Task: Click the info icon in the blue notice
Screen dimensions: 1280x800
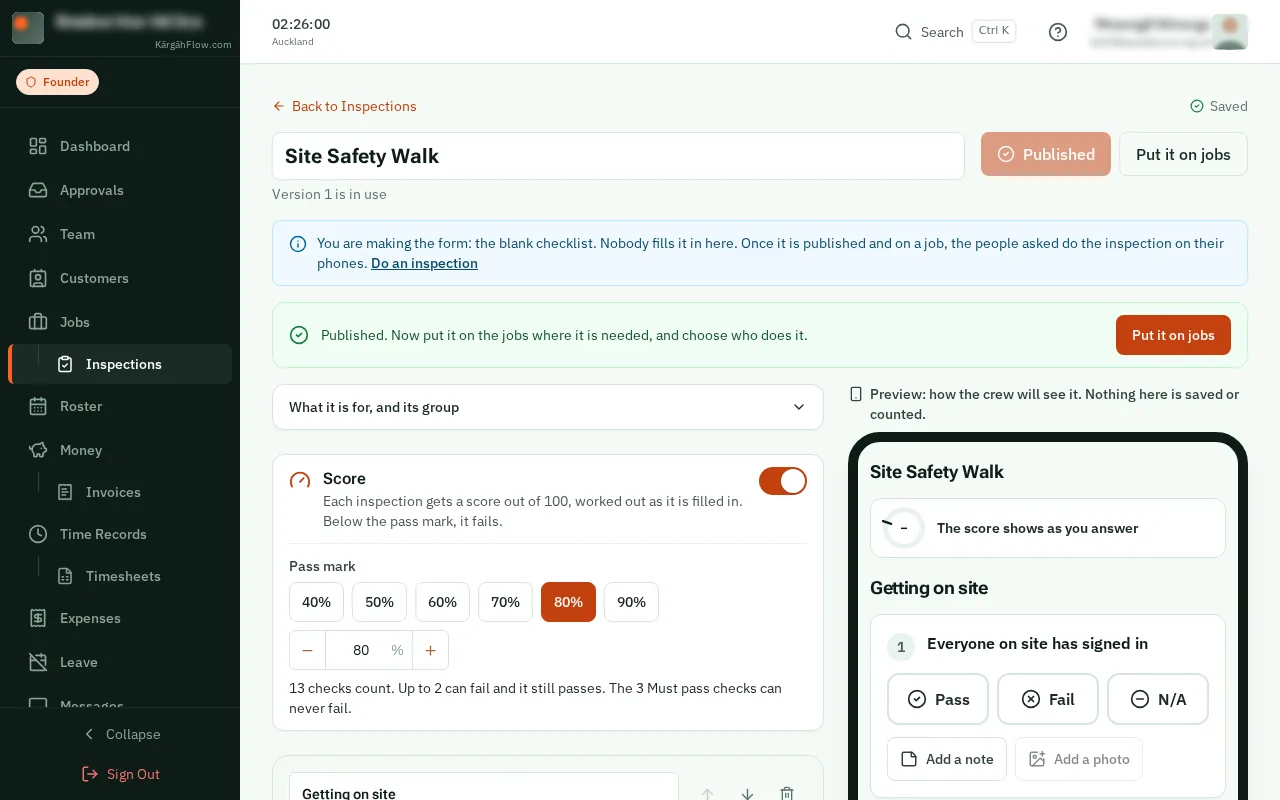Action: (298, 244)
